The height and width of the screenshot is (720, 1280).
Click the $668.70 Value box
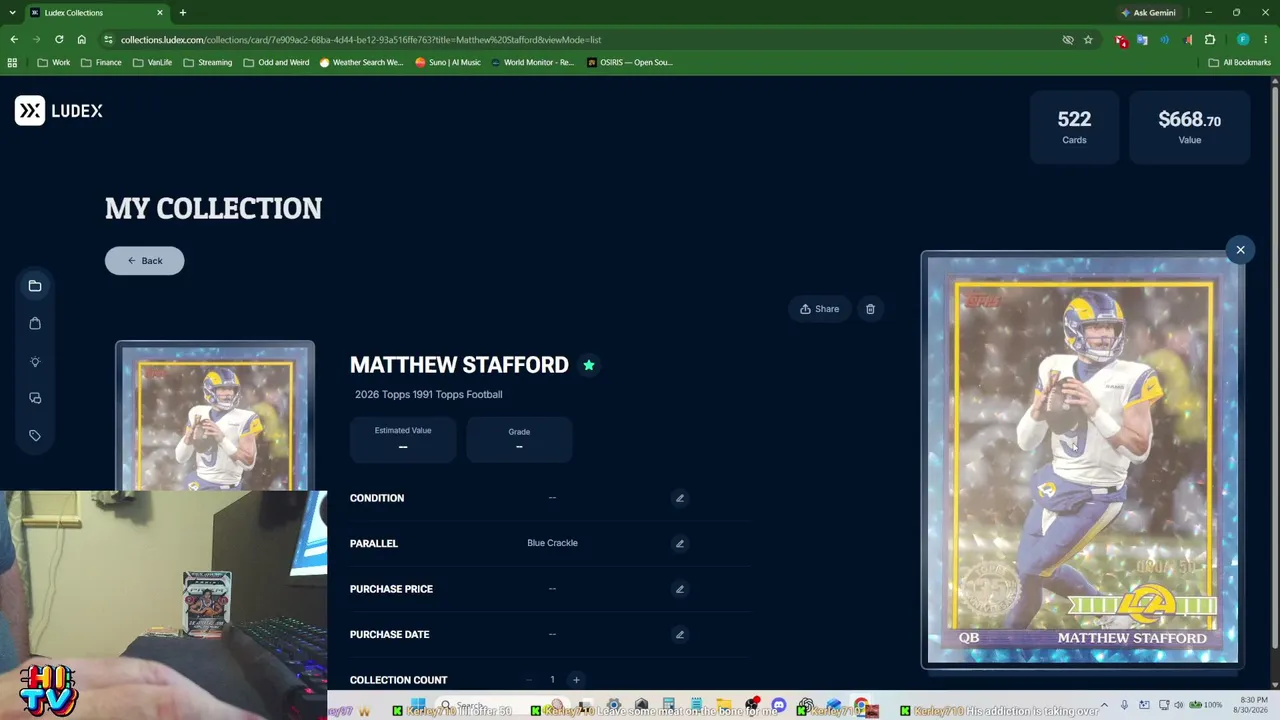pos(1189,127)
